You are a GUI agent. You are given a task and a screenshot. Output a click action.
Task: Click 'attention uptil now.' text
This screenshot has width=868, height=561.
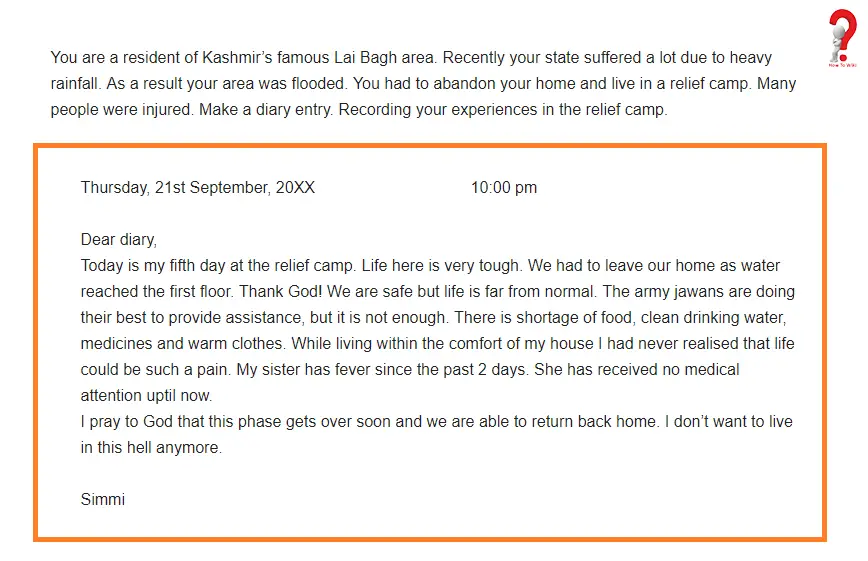pos(146,395)
